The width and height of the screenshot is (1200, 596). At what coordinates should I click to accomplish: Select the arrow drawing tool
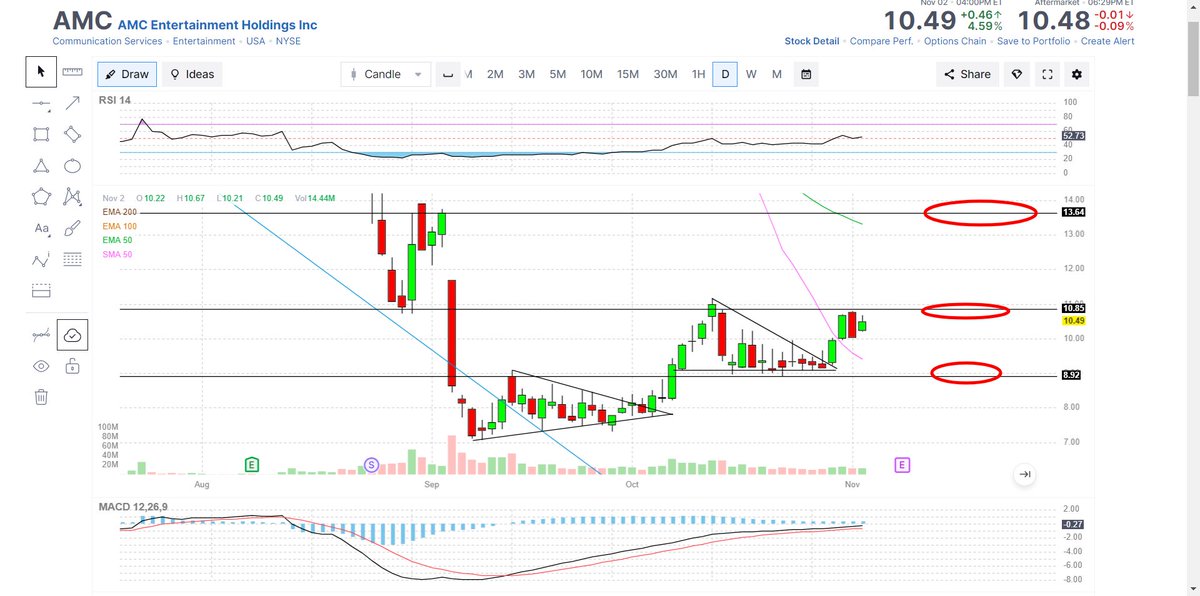tap(72, 103)
